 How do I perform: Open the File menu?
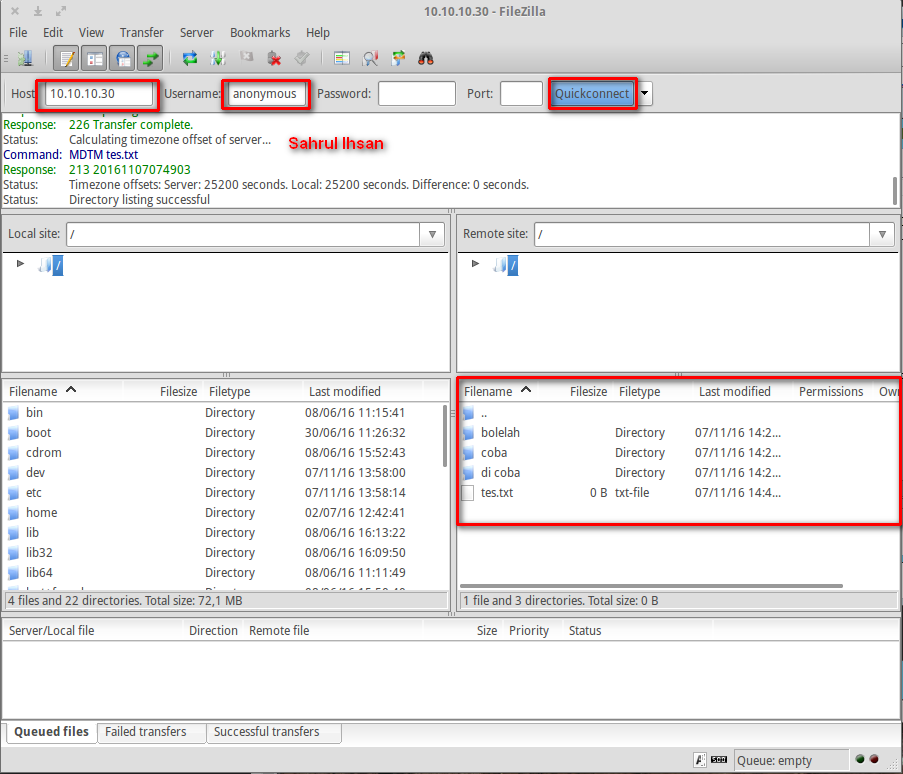pos(18,33)
